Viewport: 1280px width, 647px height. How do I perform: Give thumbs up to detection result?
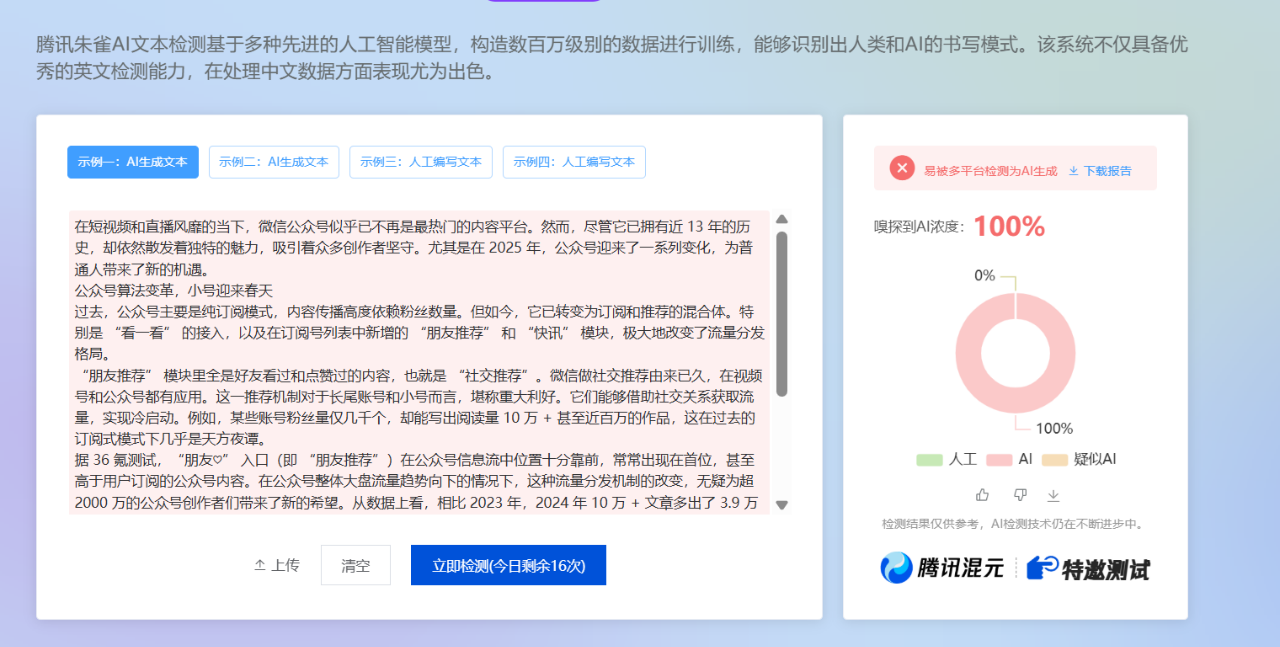click(982, 495)
